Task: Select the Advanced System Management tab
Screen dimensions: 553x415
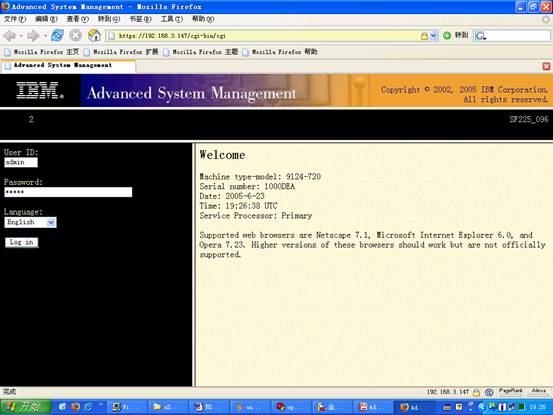Action: click(x=68, y=66)
